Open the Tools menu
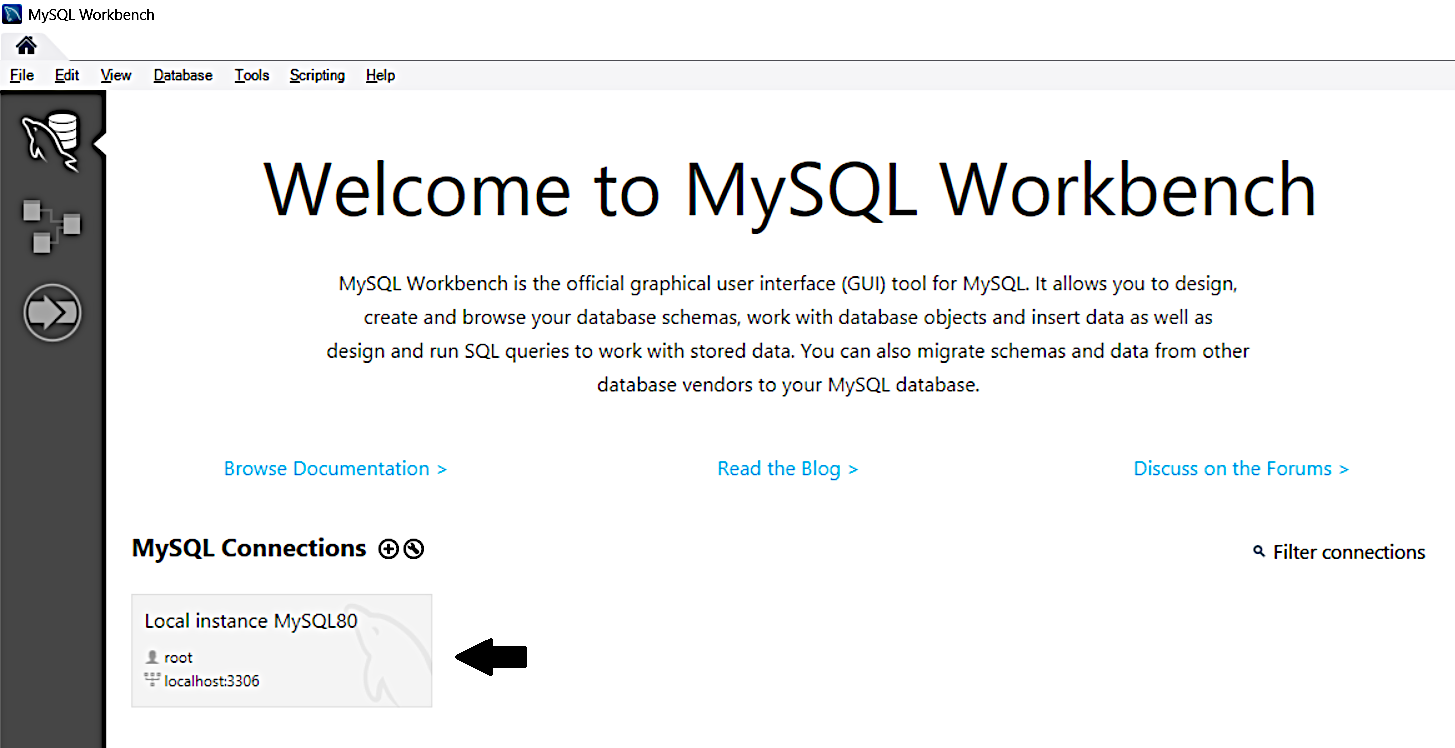1455x748 pixels. 252,75
